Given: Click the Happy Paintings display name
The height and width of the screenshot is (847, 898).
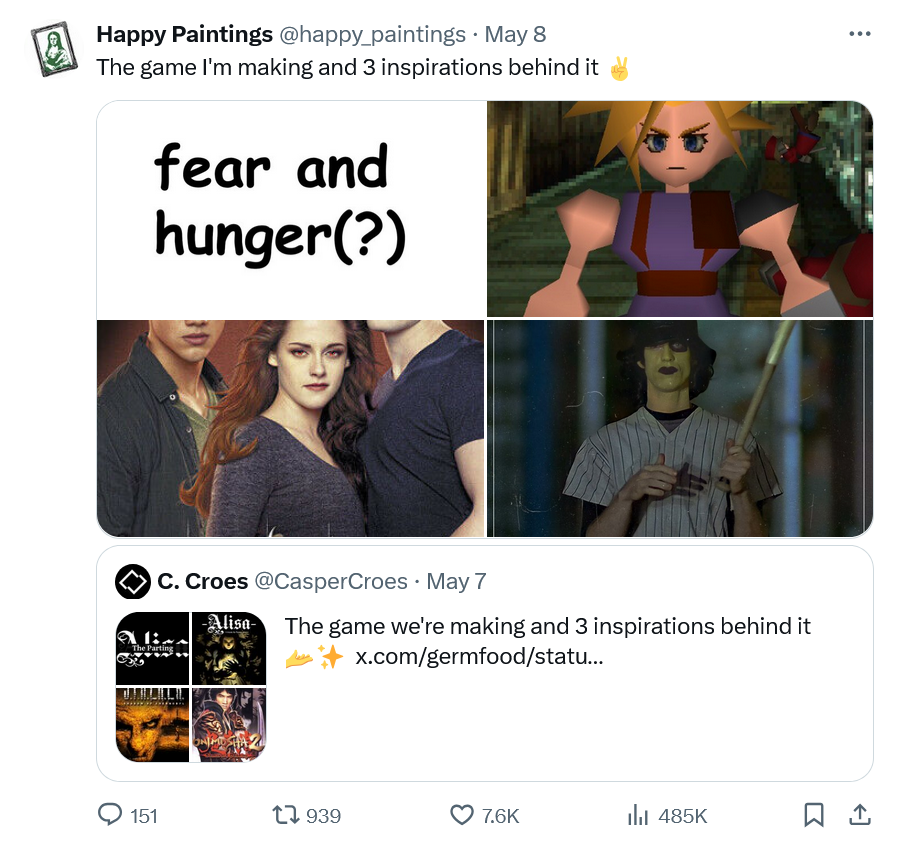Looking at the screenshot, I should click(184, 35).
